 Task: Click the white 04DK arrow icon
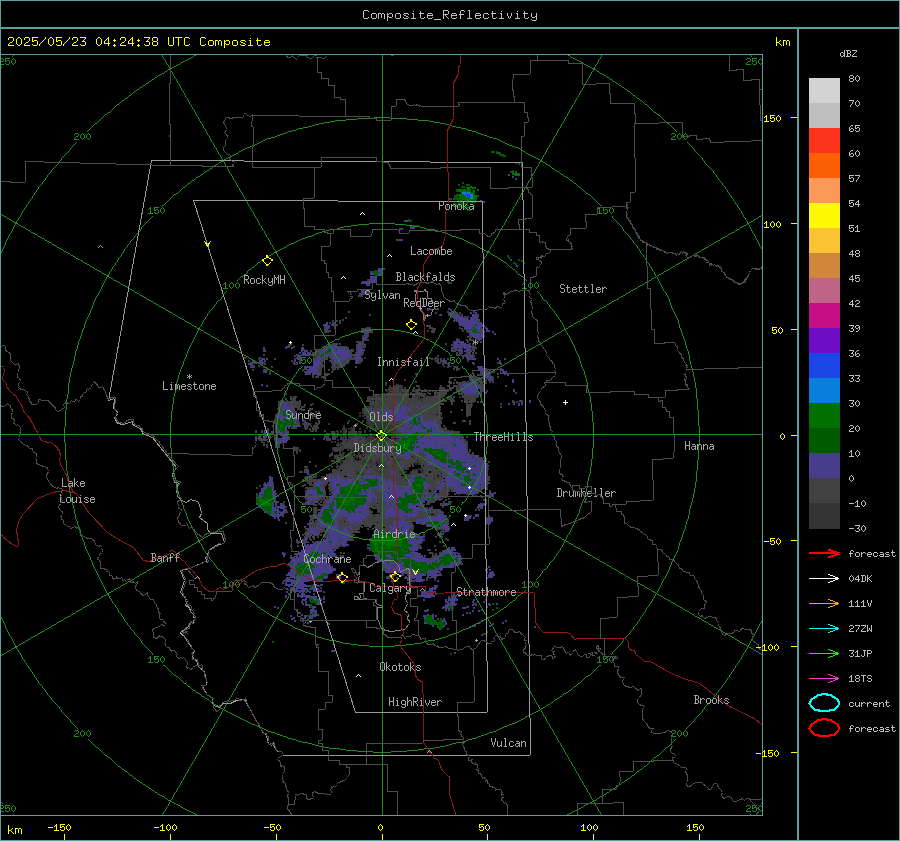pos(824,579)
